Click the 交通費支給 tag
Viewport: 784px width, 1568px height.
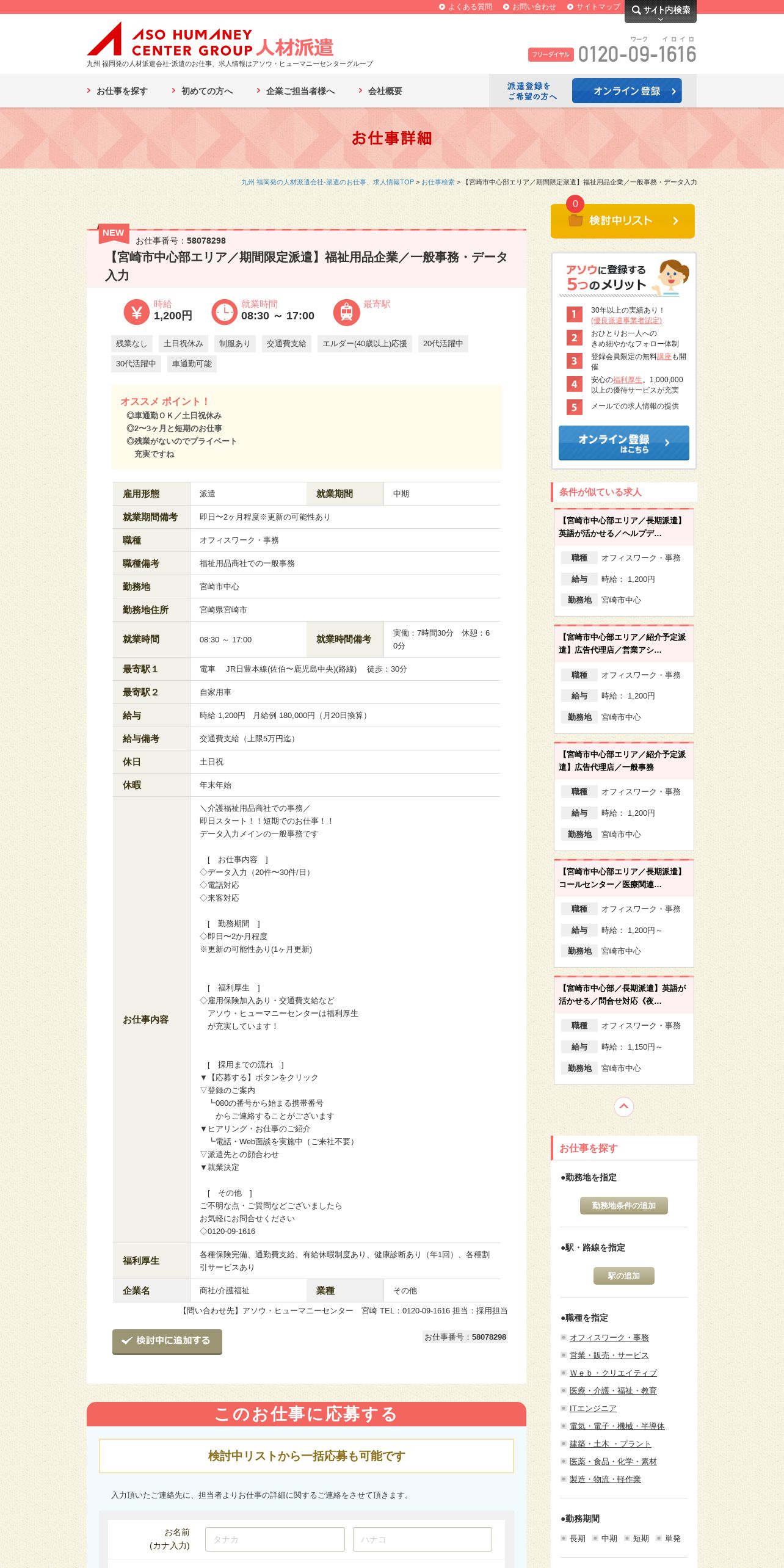[286, 344]
